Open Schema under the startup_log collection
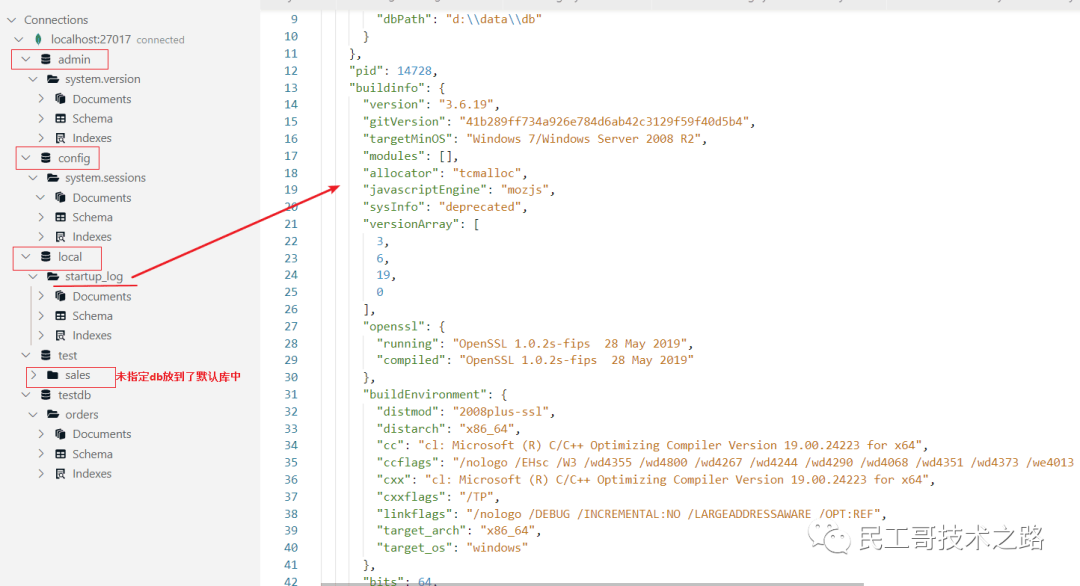This screenshot has height=586, width=1080. 92,316
